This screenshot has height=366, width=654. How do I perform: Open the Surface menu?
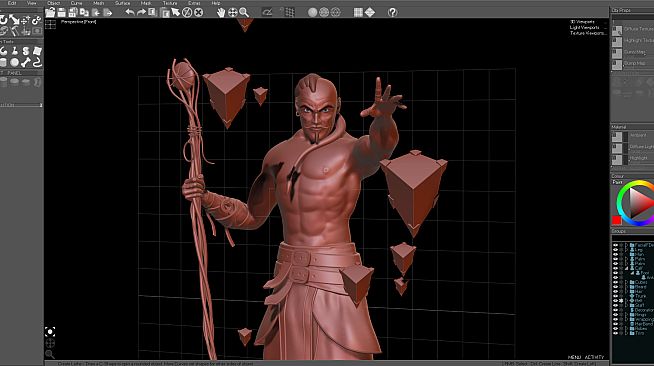tap(123, 3)
